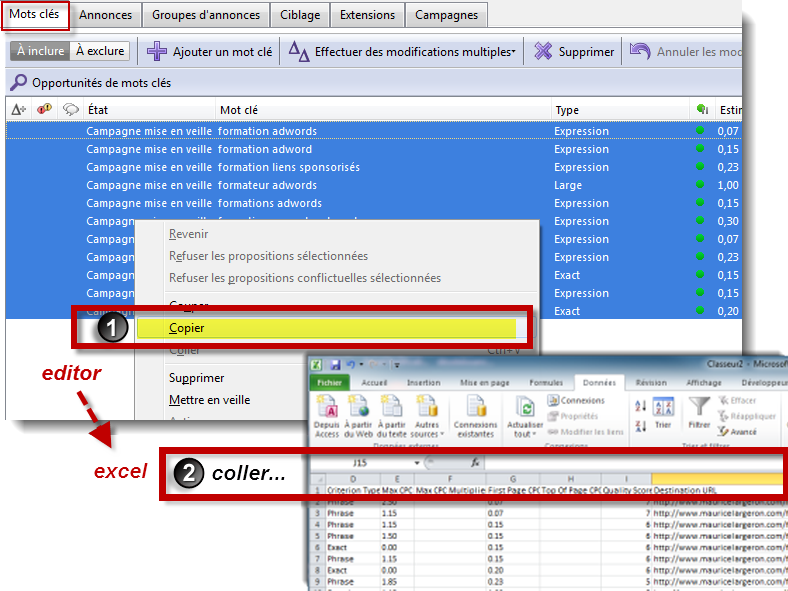Click À partir du texte icon in Excel
Image resolution: width=788 pixels, height=591 pixels.
391,407
